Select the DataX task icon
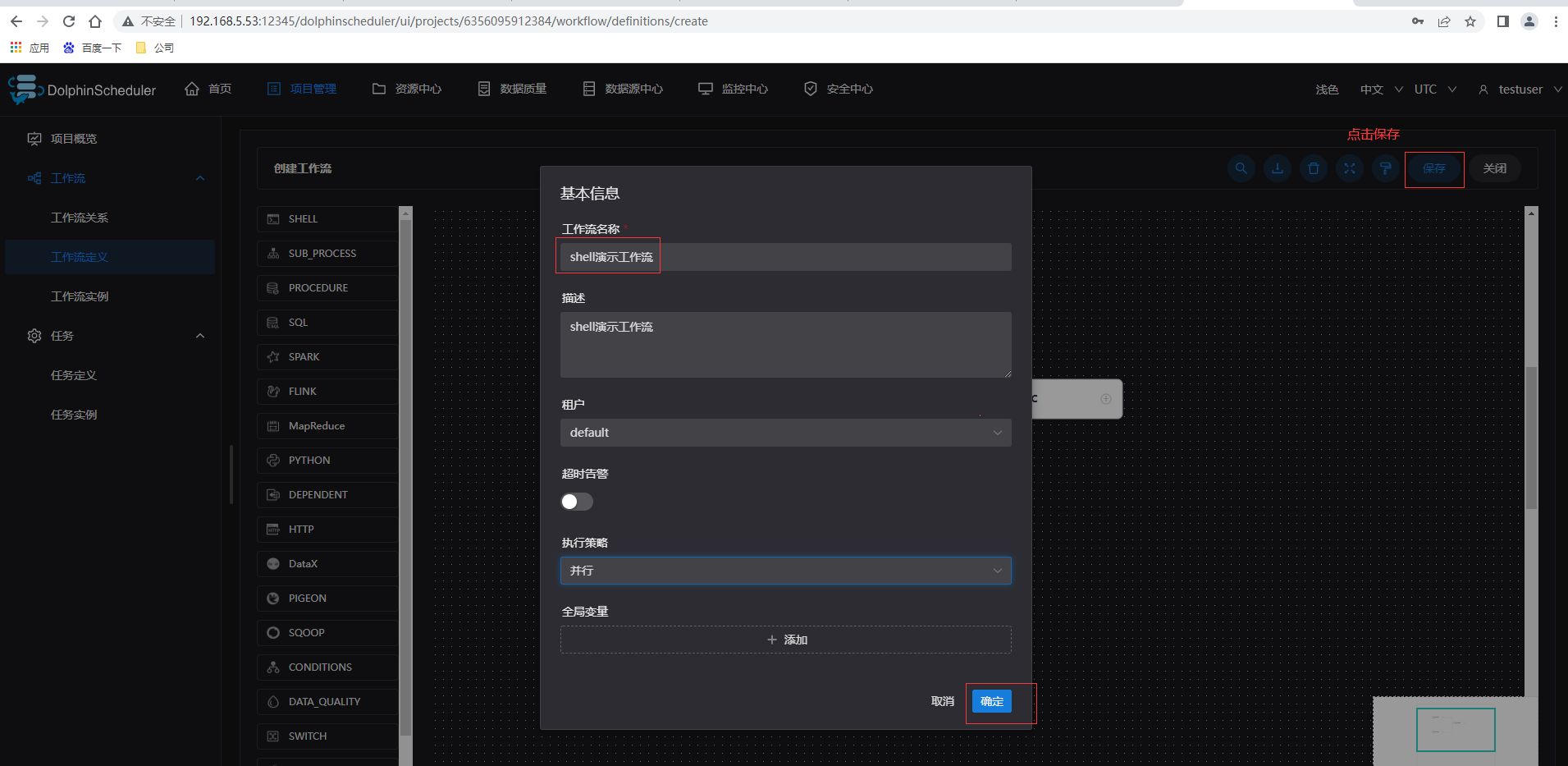 tap(273, 564)
